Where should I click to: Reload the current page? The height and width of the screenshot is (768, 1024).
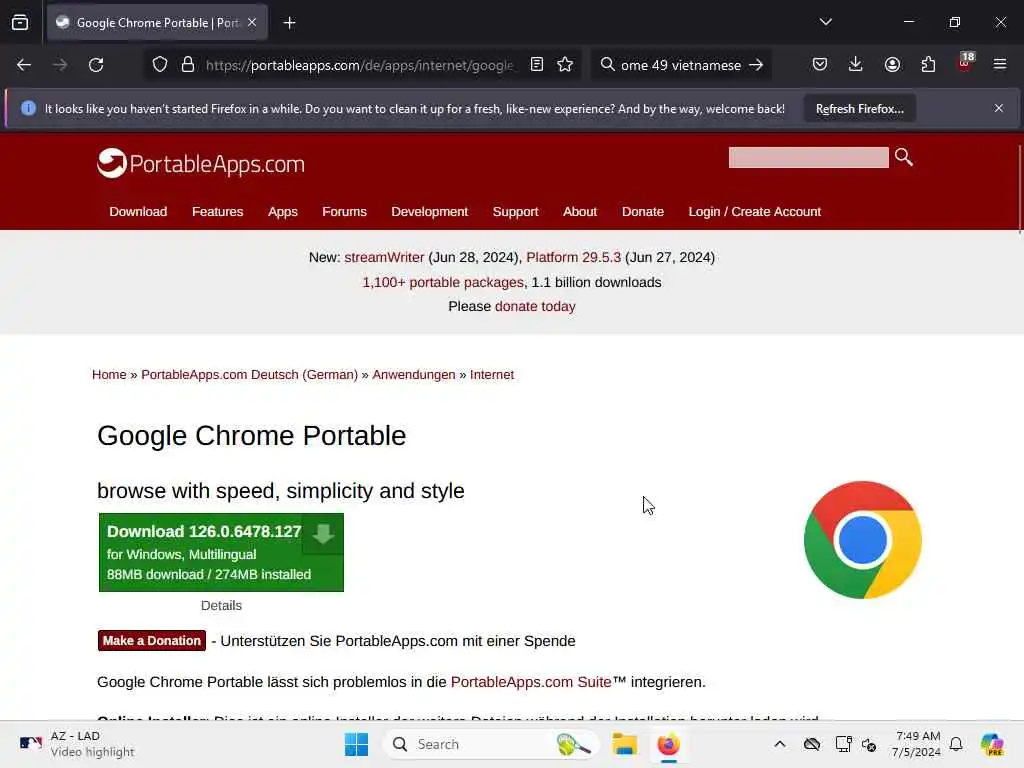pos(96,65)
